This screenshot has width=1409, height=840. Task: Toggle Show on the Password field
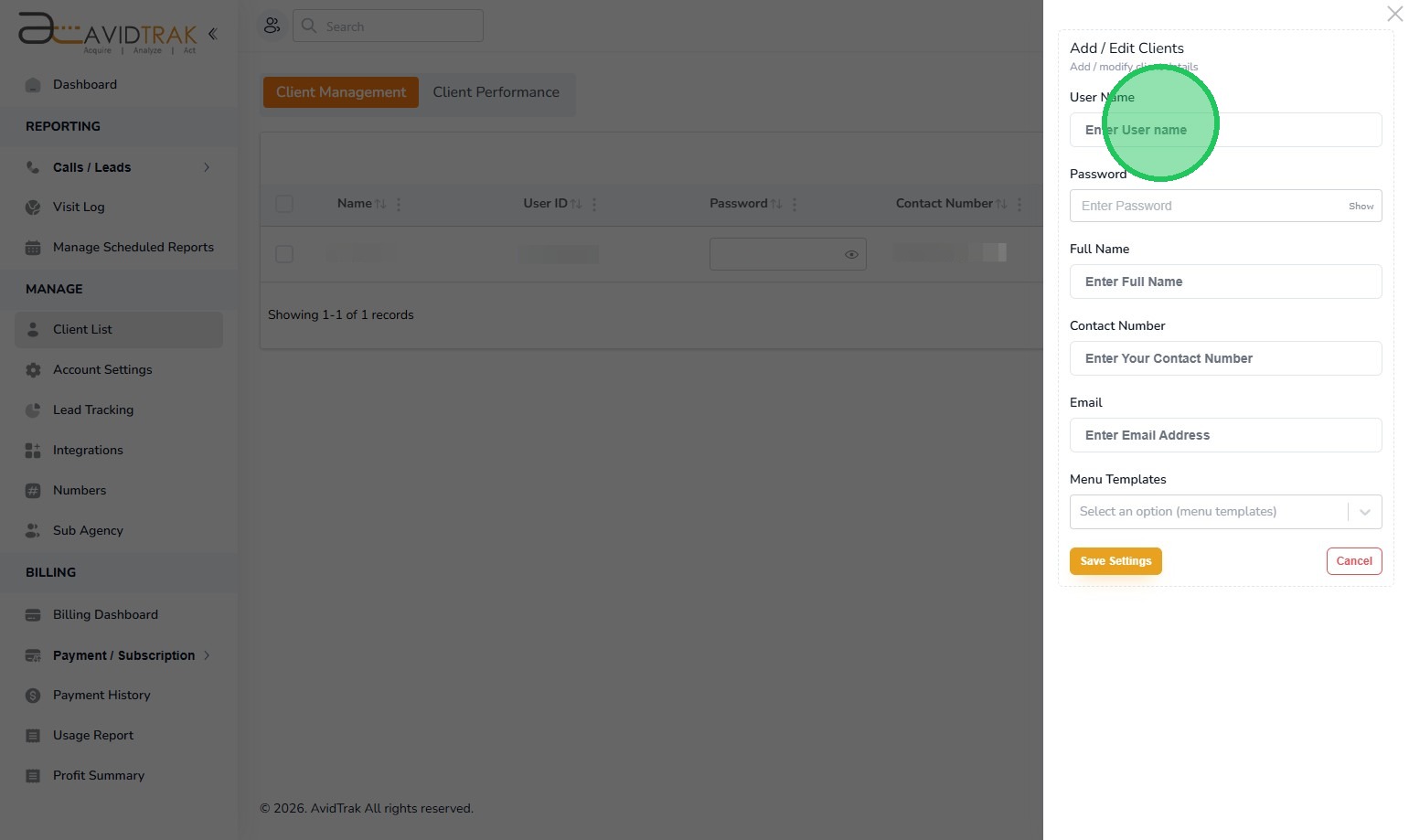1361,207
